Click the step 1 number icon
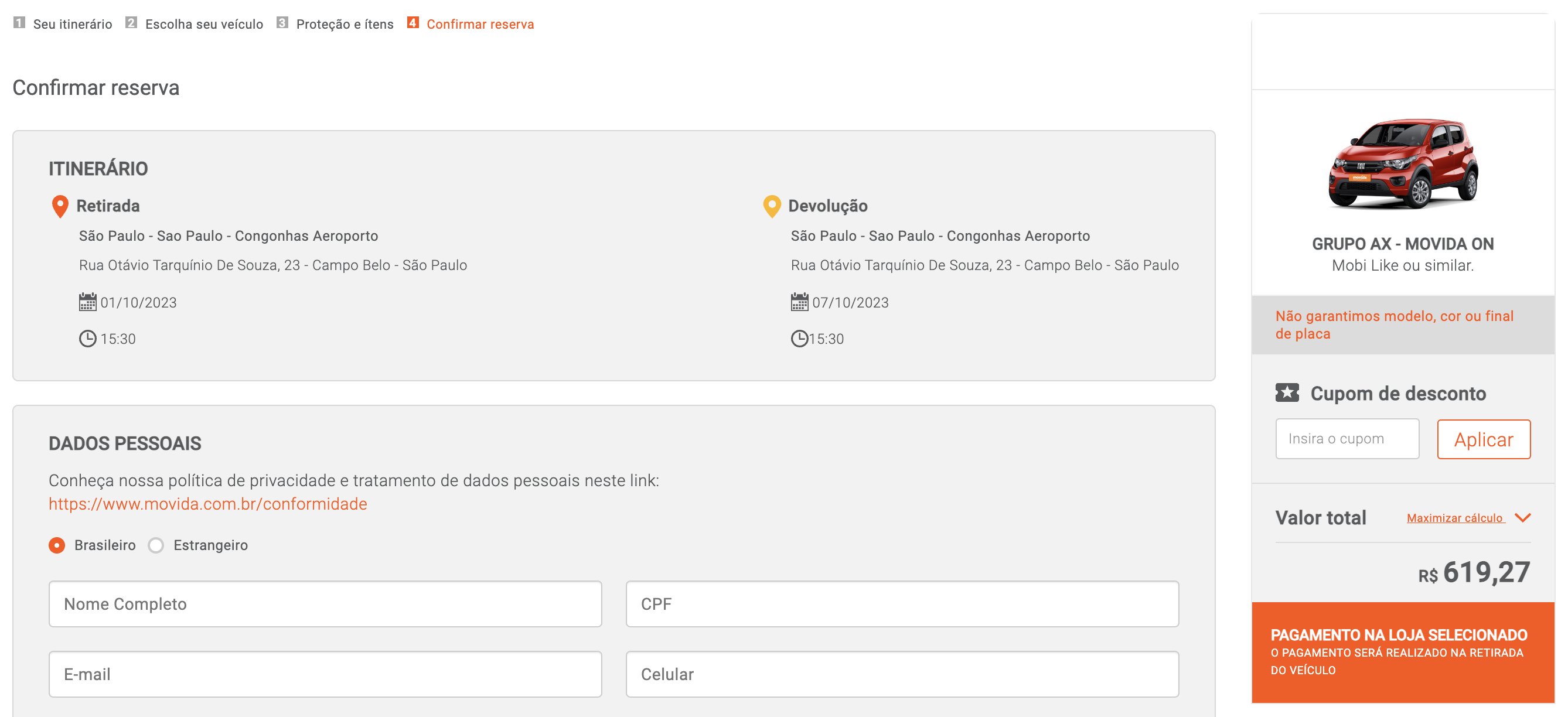1568x717 pixels. 19,22
